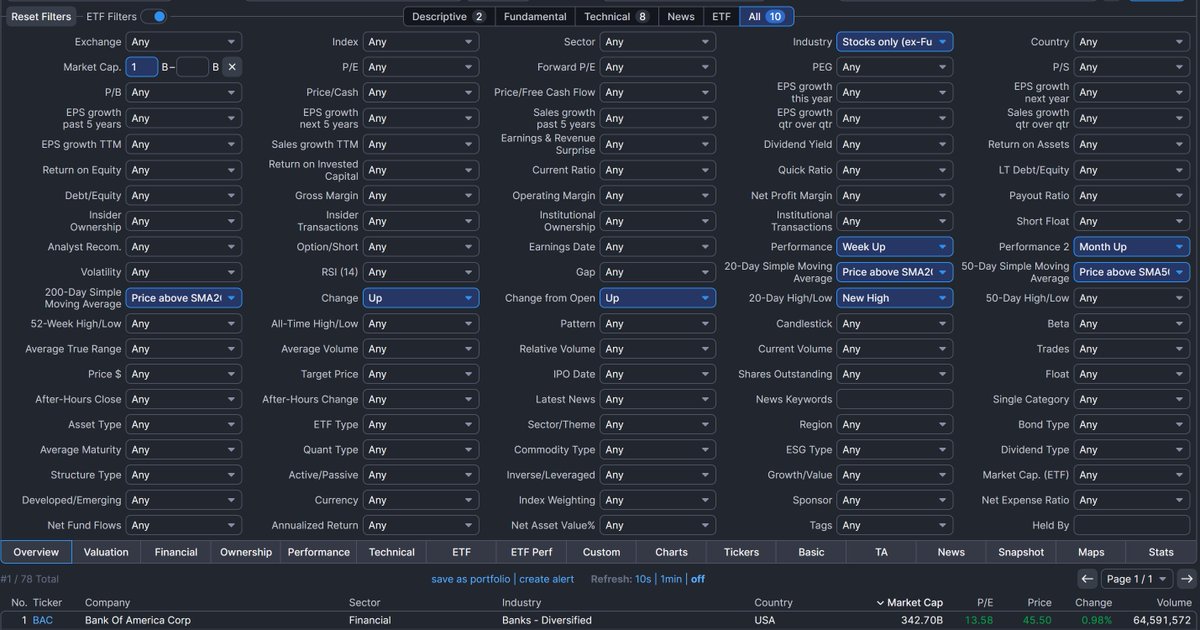Open the 50-Day Simple Moving Average dropdown

[1132, 272]
